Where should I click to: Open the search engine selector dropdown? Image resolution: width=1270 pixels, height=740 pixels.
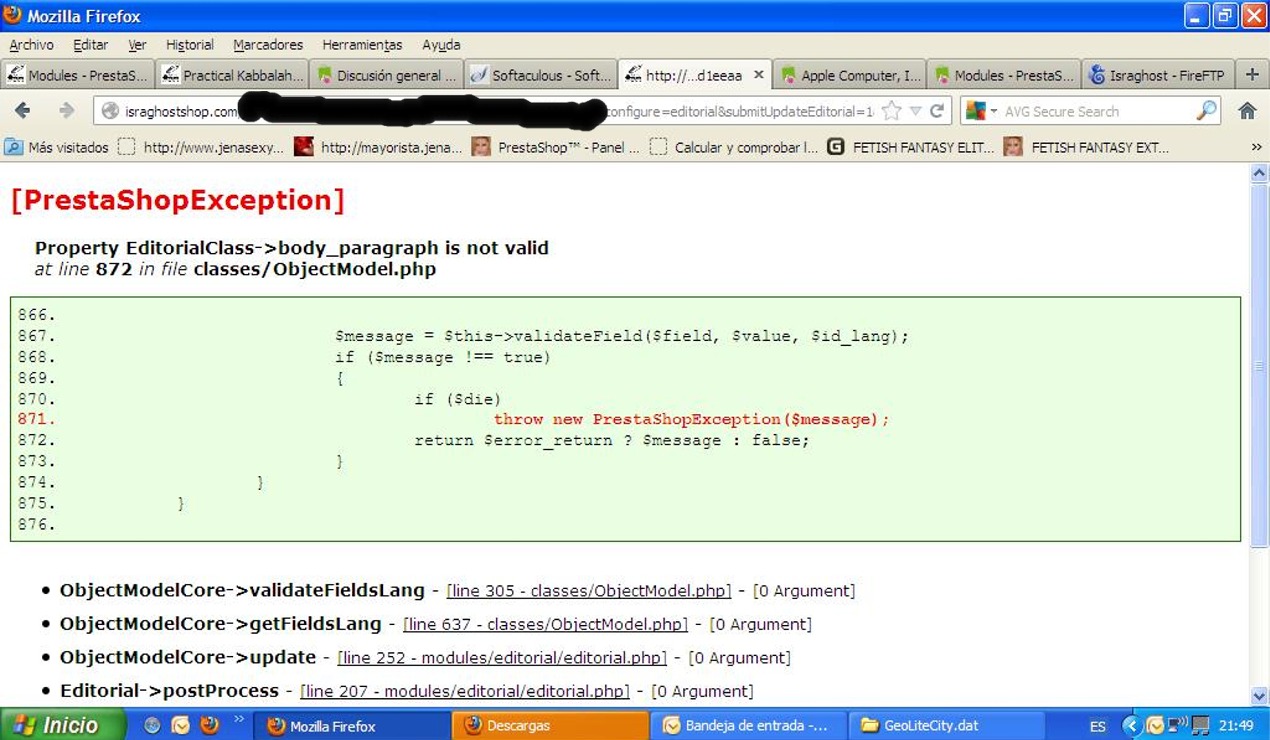point(981,111)
